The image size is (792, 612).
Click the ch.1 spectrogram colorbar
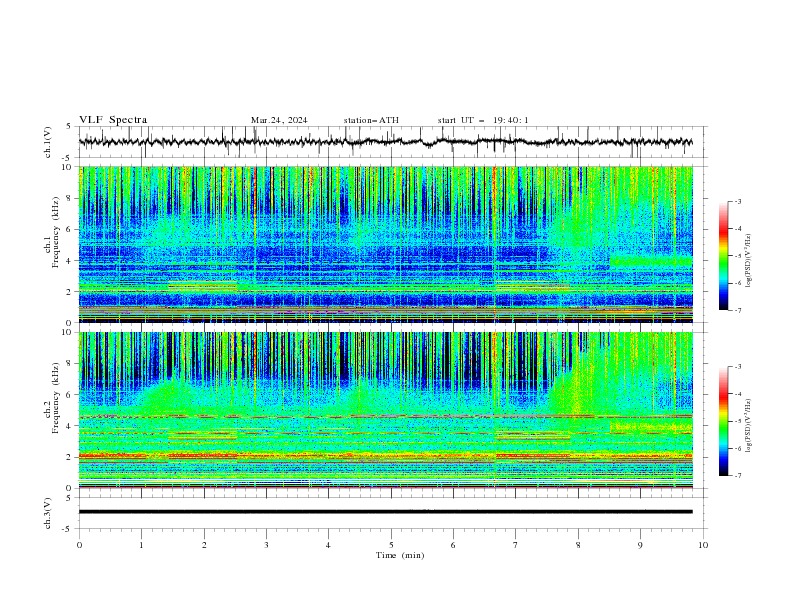723,256
